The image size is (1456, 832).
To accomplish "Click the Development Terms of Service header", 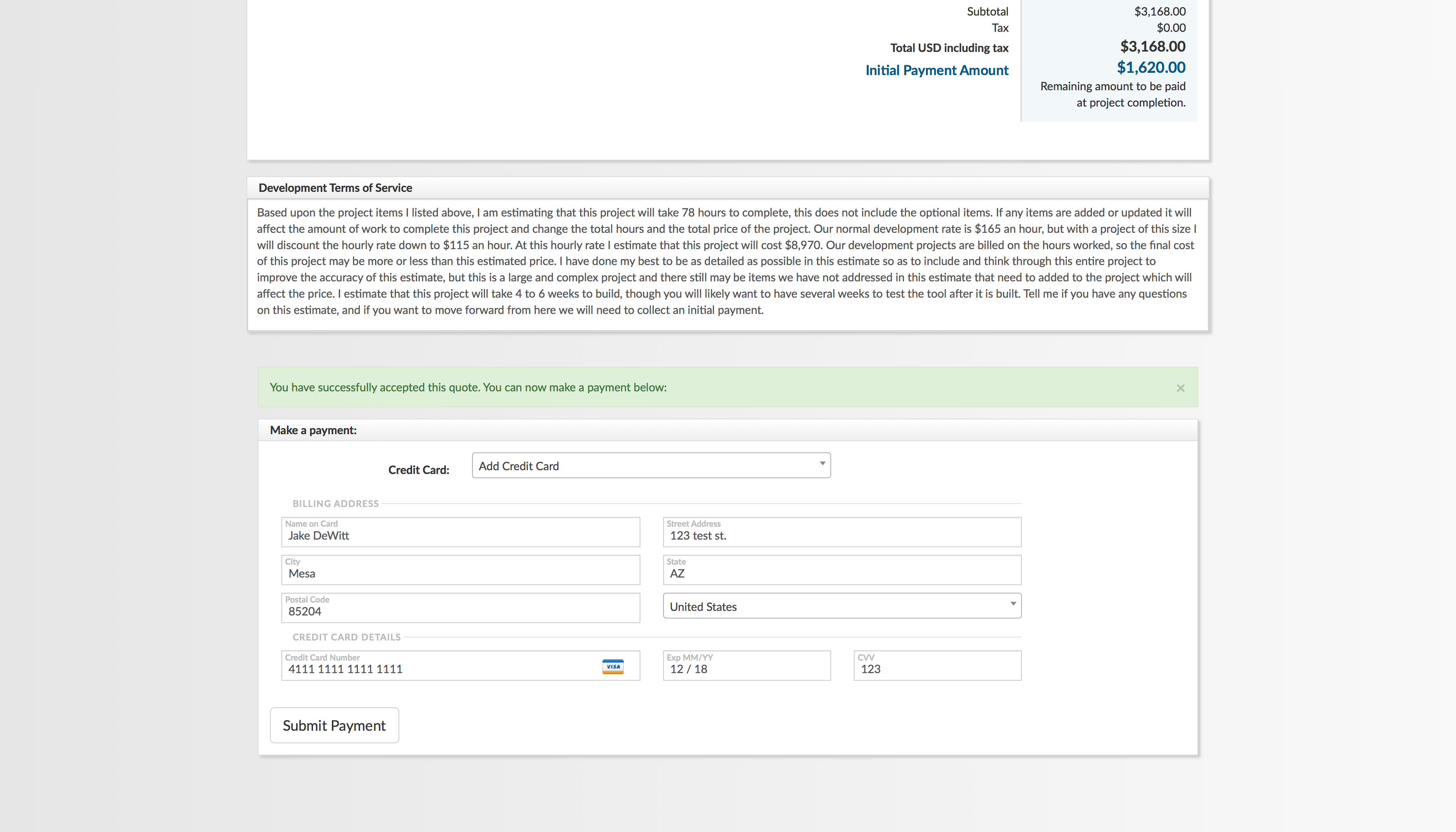I will coord(335,188).
